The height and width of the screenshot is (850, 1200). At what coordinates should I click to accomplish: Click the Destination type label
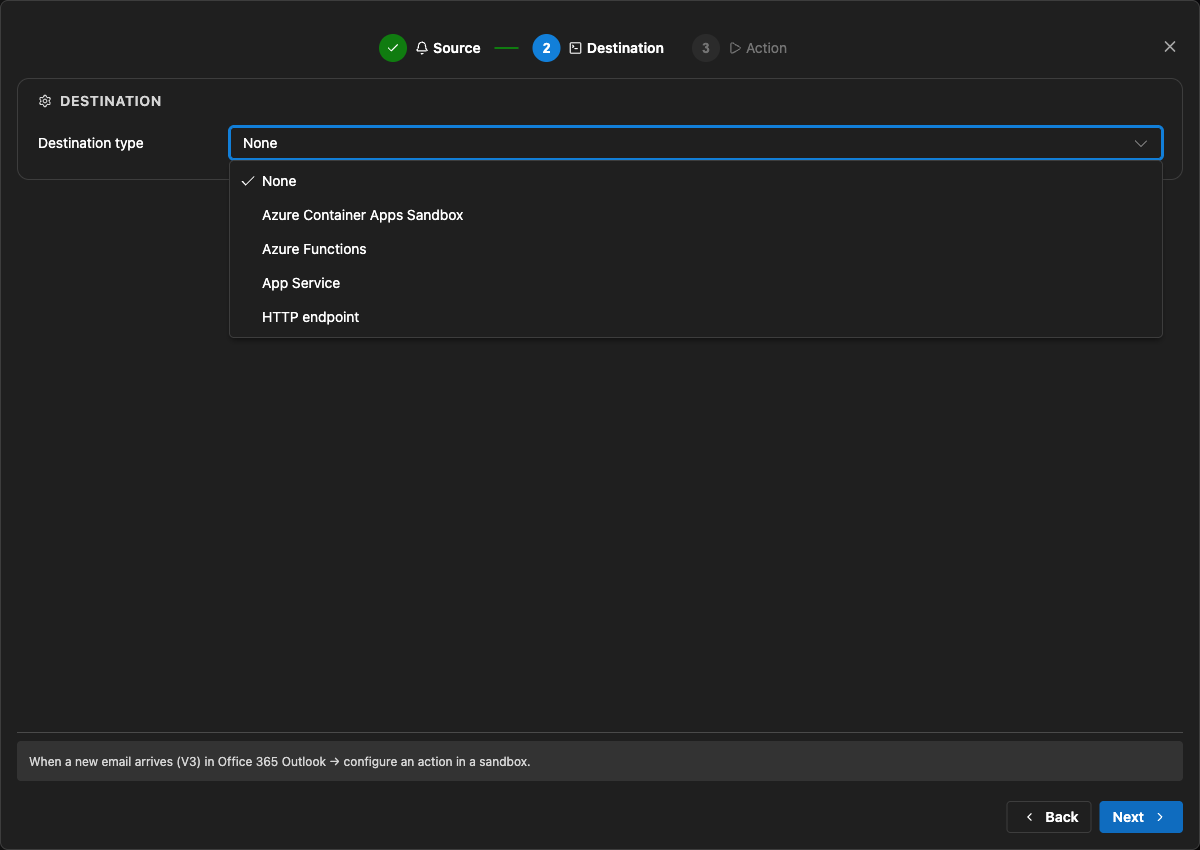point(91,143)
